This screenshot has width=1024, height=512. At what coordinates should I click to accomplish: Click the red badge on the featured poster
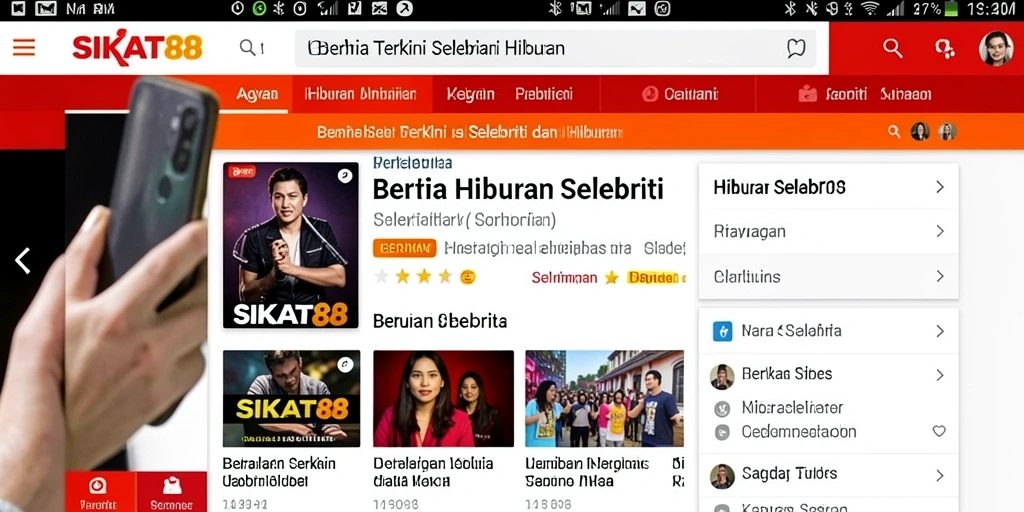242,172
